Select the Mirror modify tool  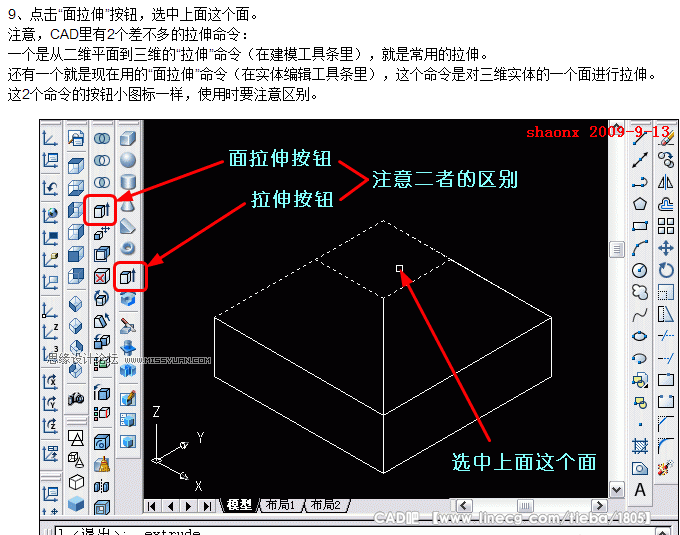666,182
